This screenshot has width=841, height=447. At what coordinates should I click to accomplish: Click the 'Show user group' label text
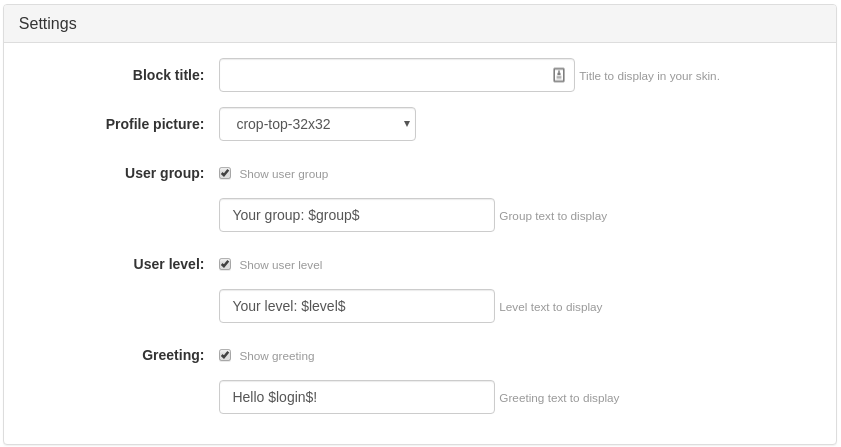pyautogui.click(x=284, y=174)
